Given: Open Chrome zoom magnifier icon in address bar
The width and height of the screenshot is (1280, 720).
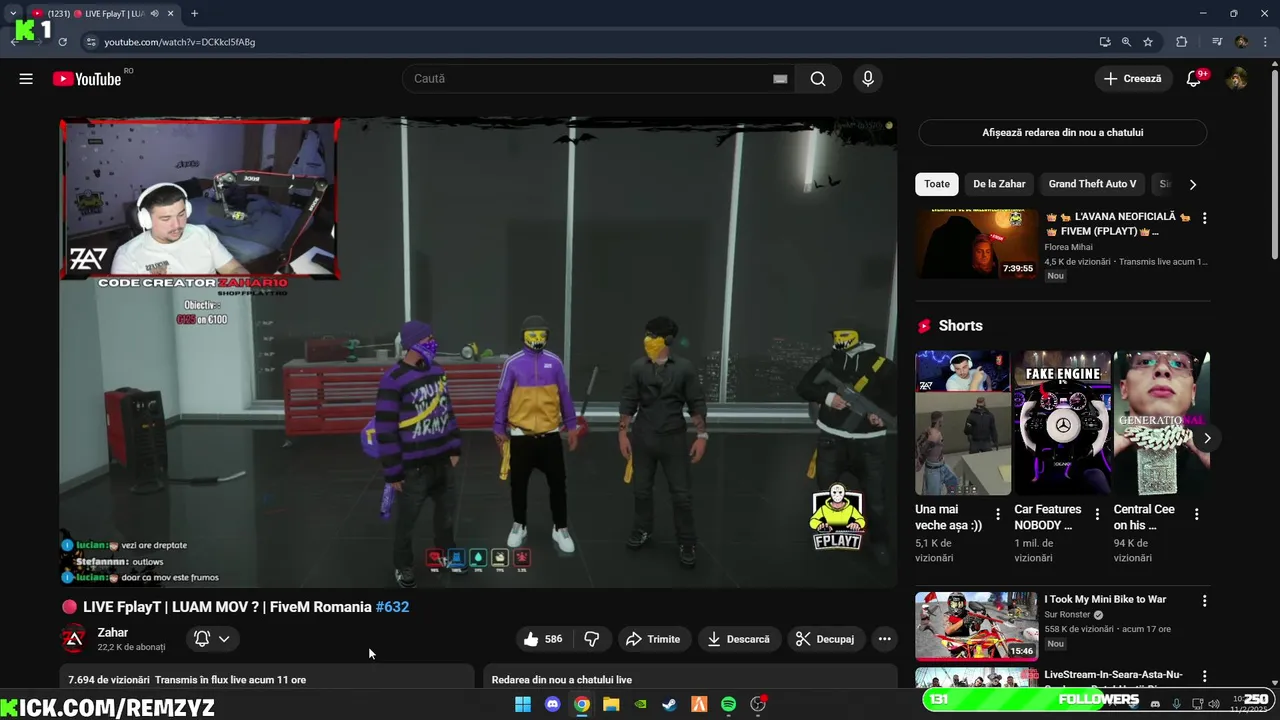Looking at the screenshot, I should (x=1126, y=42).
